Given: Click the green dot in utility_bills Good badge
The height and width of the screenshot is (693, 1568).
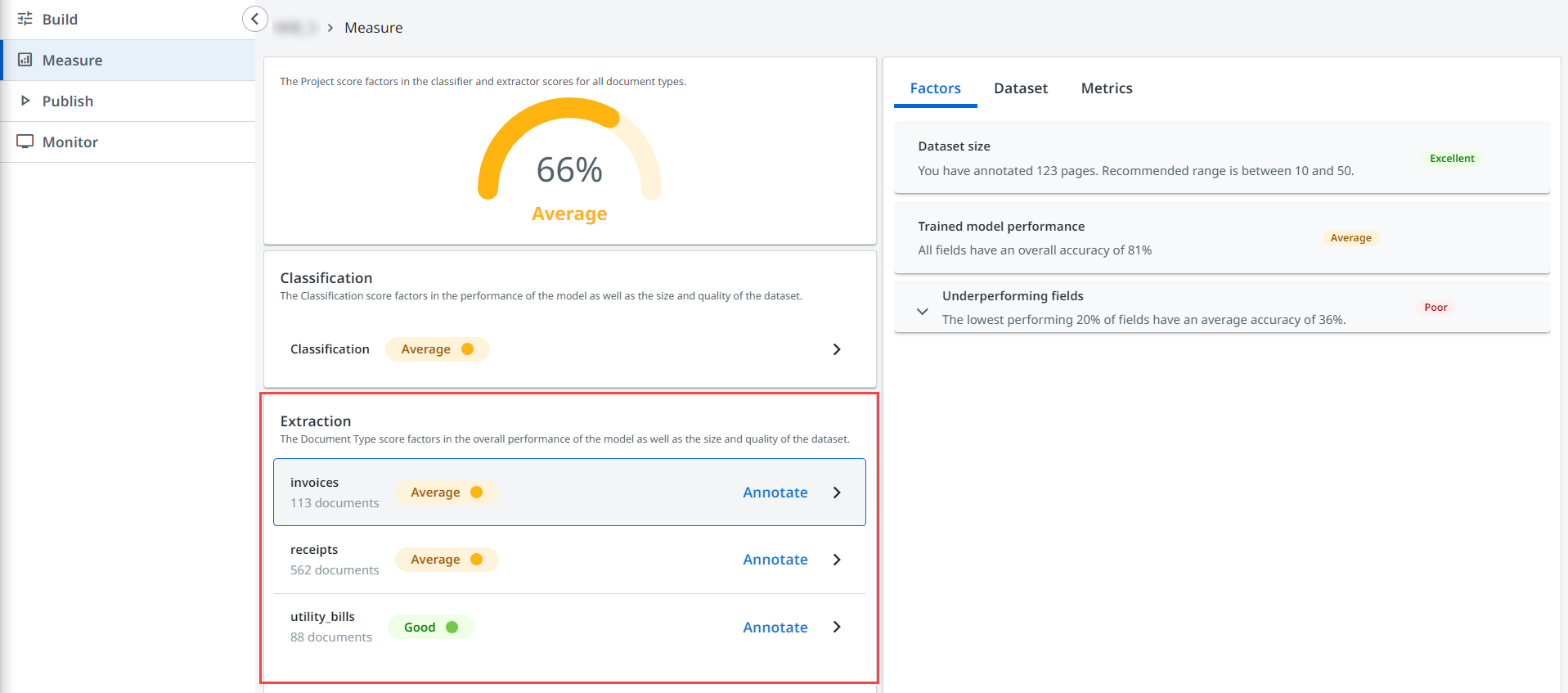Looking at the screenshot, I should (x=452, y=628).
